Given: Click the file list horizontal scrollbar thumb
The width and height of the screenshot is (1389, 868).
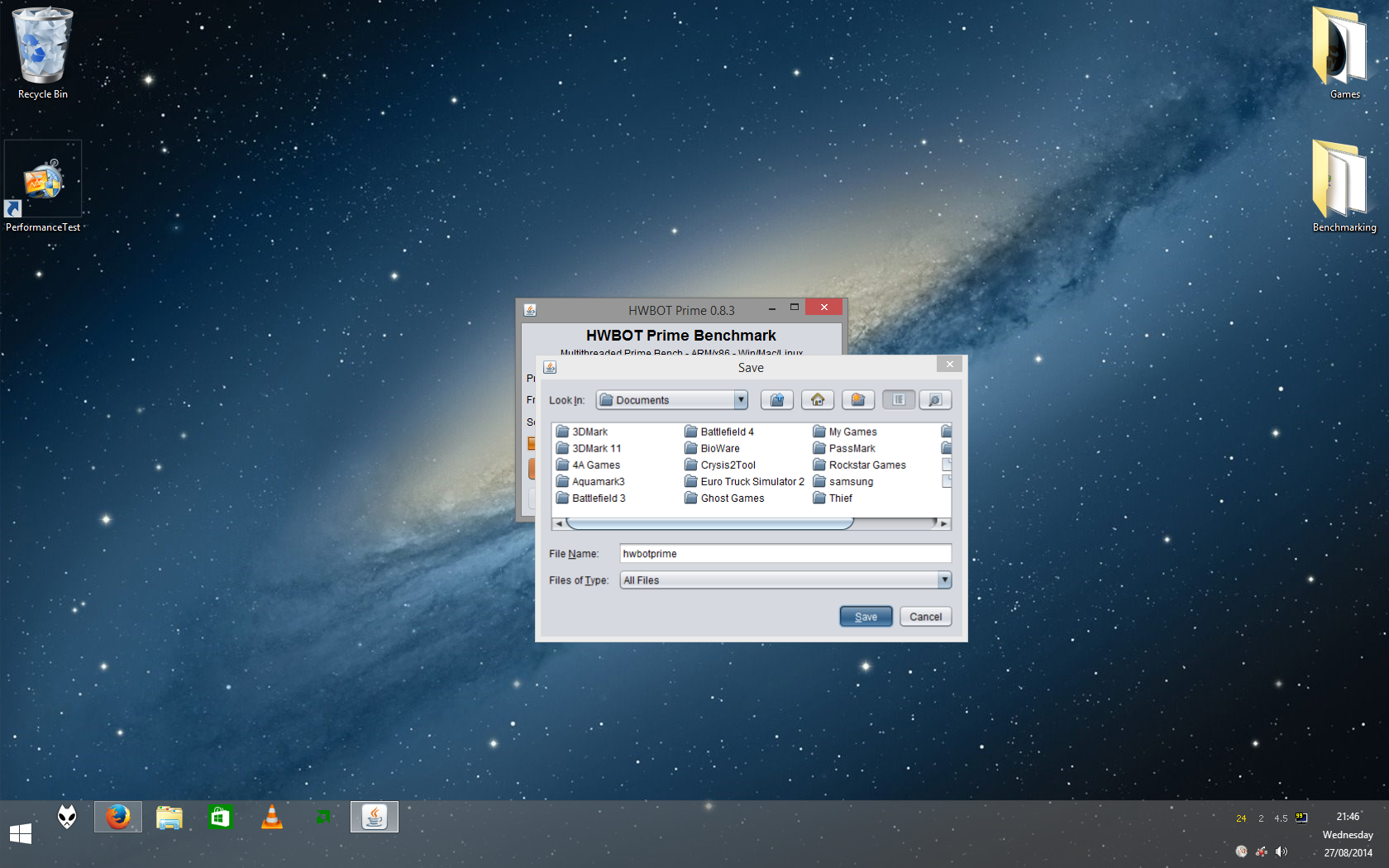Looking at the screenshot, I should 709,523.
